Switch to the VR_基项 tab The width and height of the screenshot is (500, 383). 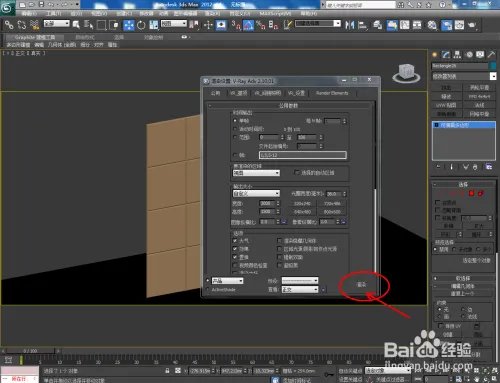(x=239, y=93)
